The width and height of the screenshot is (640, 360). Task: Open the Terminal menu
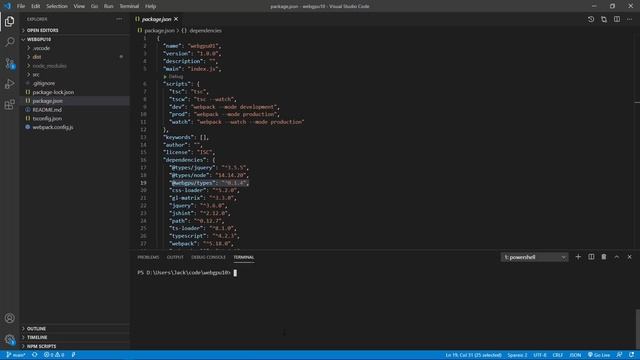pos(129,6)
